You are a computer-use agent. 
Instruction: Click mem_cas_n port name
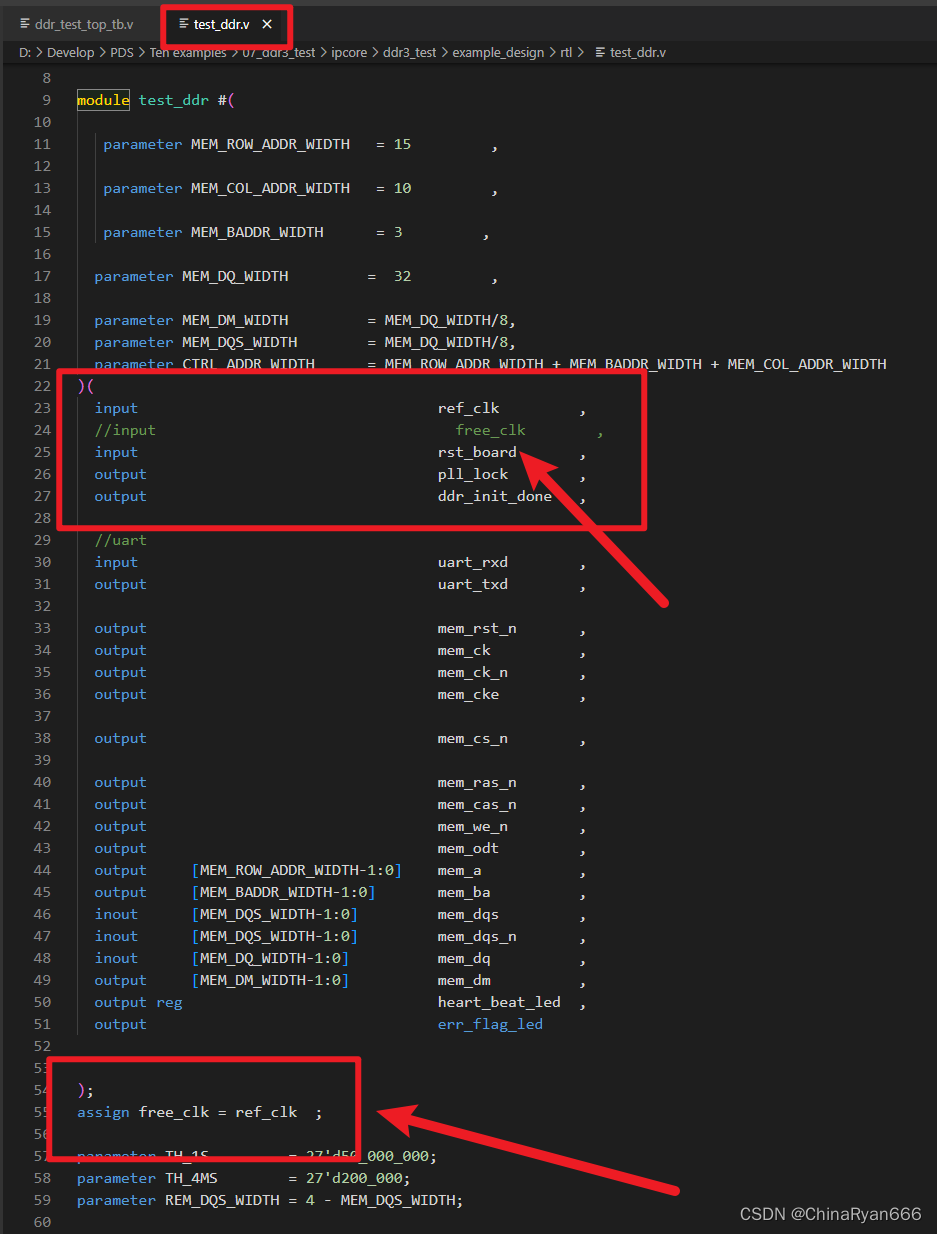pyautogui.click(x=477, y=804)
